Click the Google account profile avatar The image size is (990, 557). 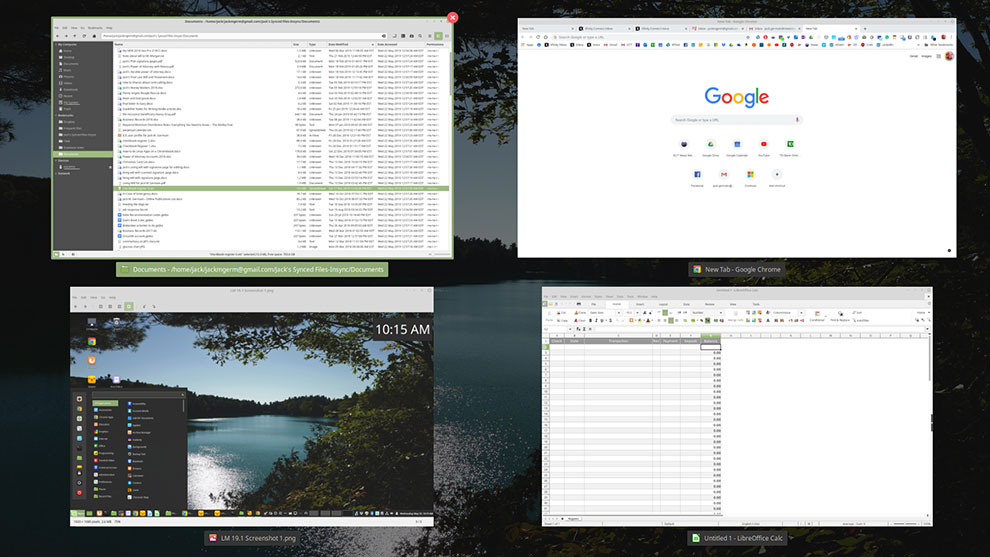[x=949, y=56]
